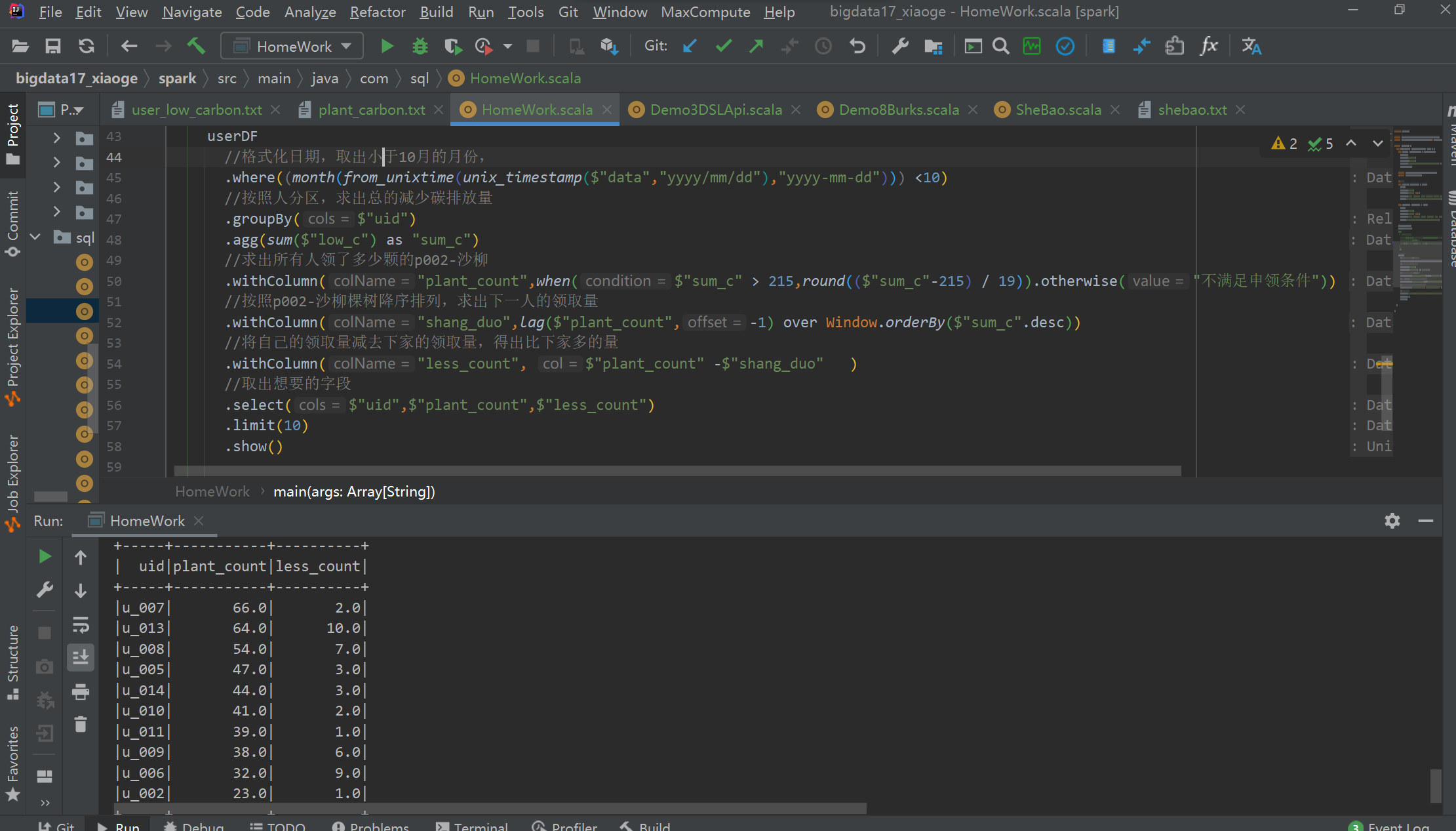Toggle soft-wrap in Run console
The height and width of the screenshot is (831, 1456).
81,625
